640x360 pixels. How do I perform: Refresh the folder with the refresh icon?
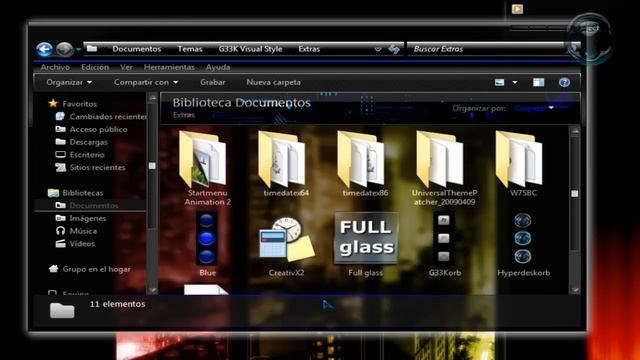tap(394, 49)
